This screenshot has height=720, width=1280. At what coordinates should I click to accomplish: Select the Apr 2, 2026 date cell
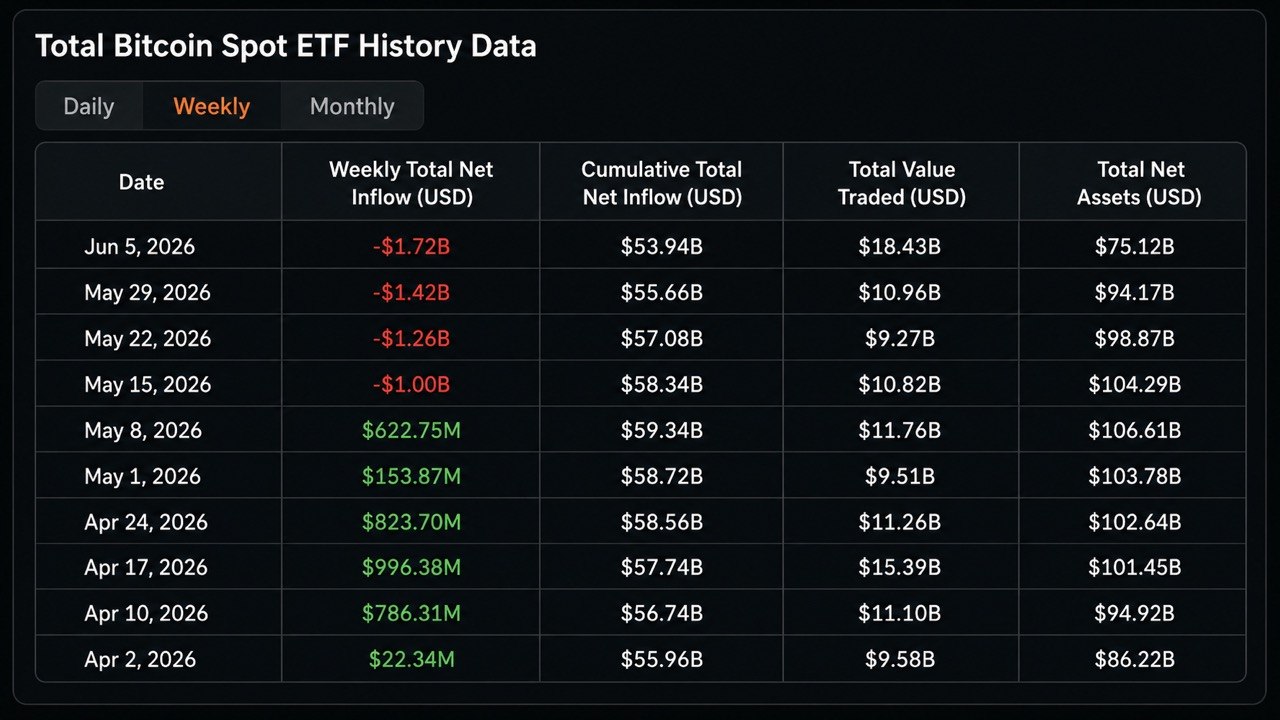pyautogui.click(x=140, y=659)
